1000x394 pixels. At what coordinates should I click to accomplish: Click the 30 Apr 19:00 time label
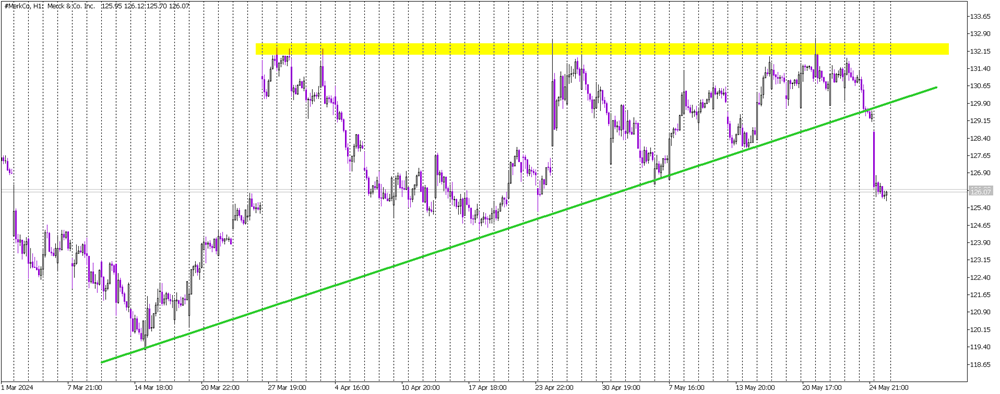point(620,387)
